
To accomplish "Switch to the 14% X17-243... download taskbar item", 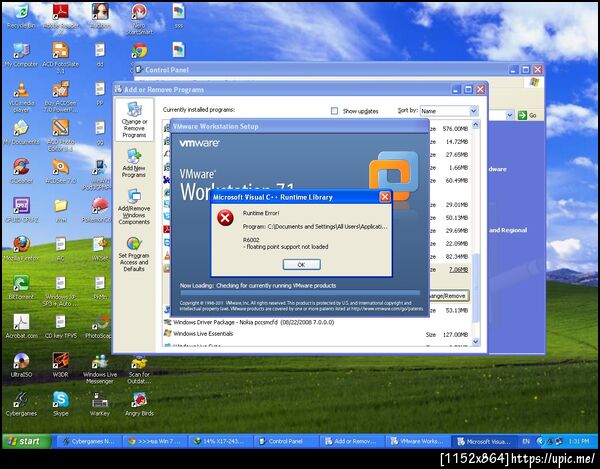I will 221,441.
